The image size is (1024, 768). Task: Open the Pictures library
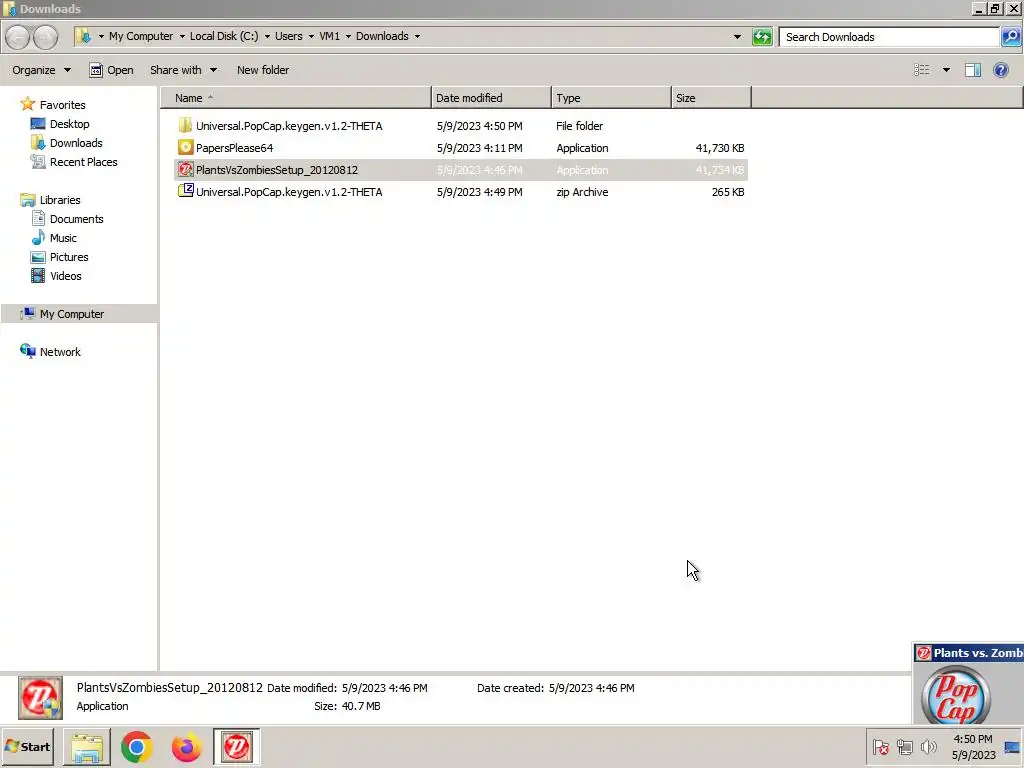coord(69,257)
